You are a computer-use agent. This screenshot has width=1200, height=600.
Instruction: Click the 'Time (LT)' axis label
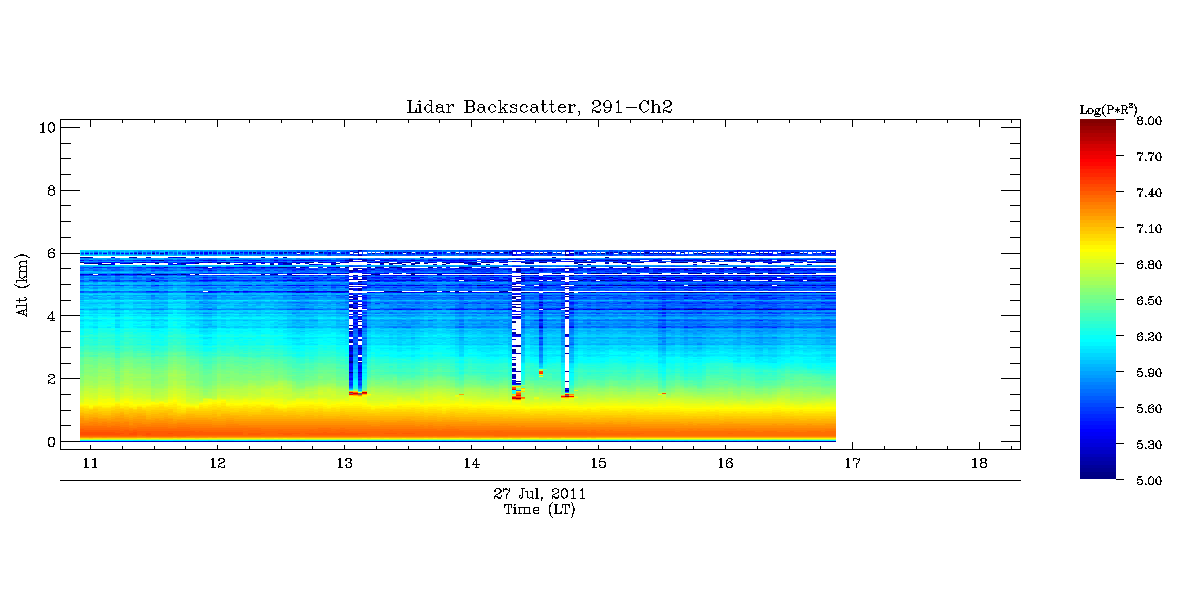pyautogui.click(x=539, y=509)
